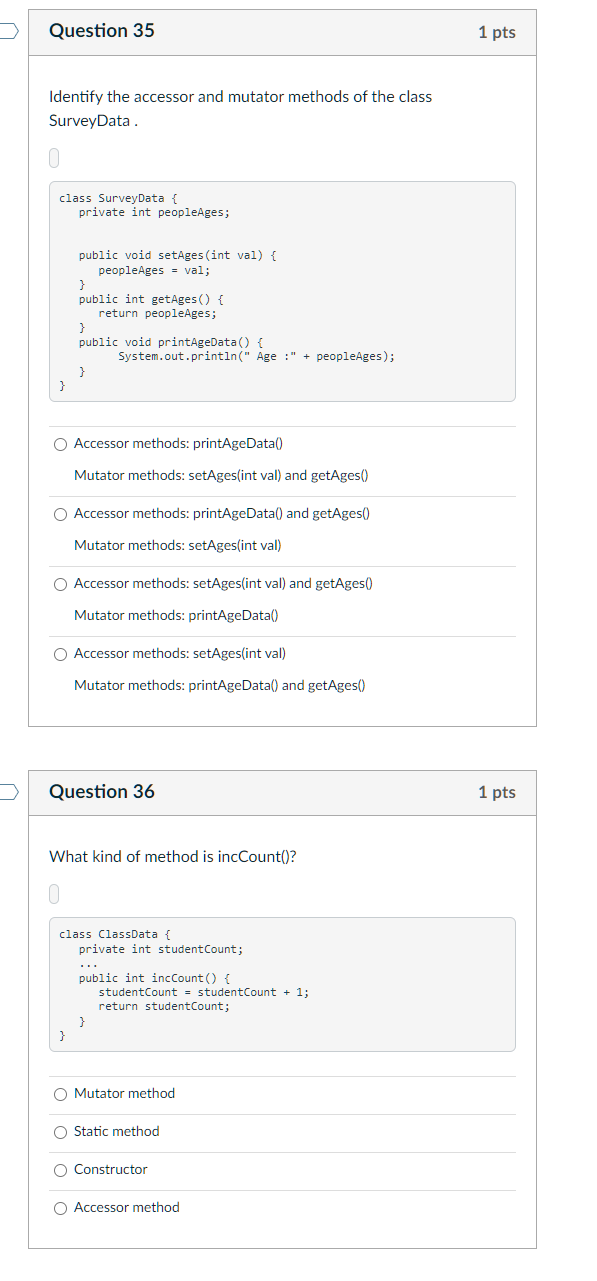
Task: Click inside the ClassData code block
Action: (x=282, y=984)
